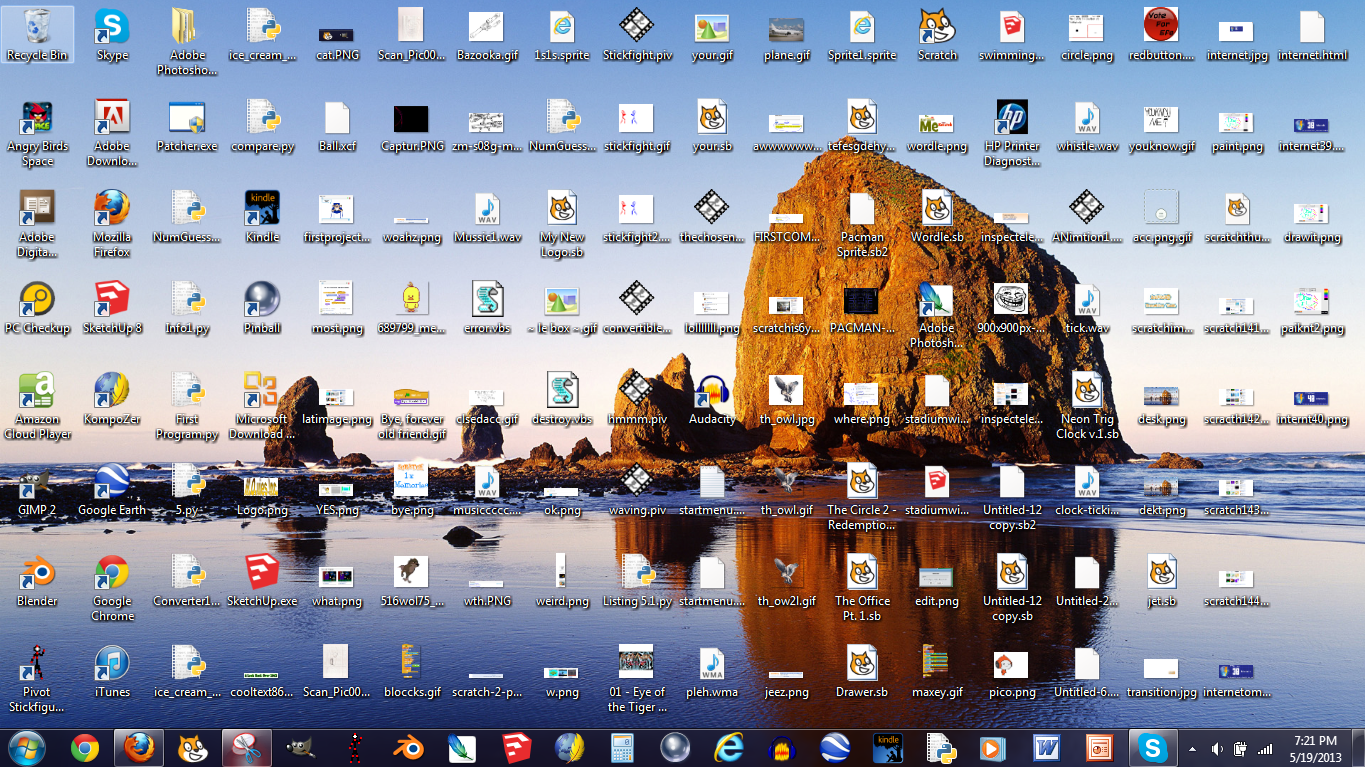Open the volume control slider
Image resolution: width=1365 pixels, height=767 pixels.
pos(1216,747)
